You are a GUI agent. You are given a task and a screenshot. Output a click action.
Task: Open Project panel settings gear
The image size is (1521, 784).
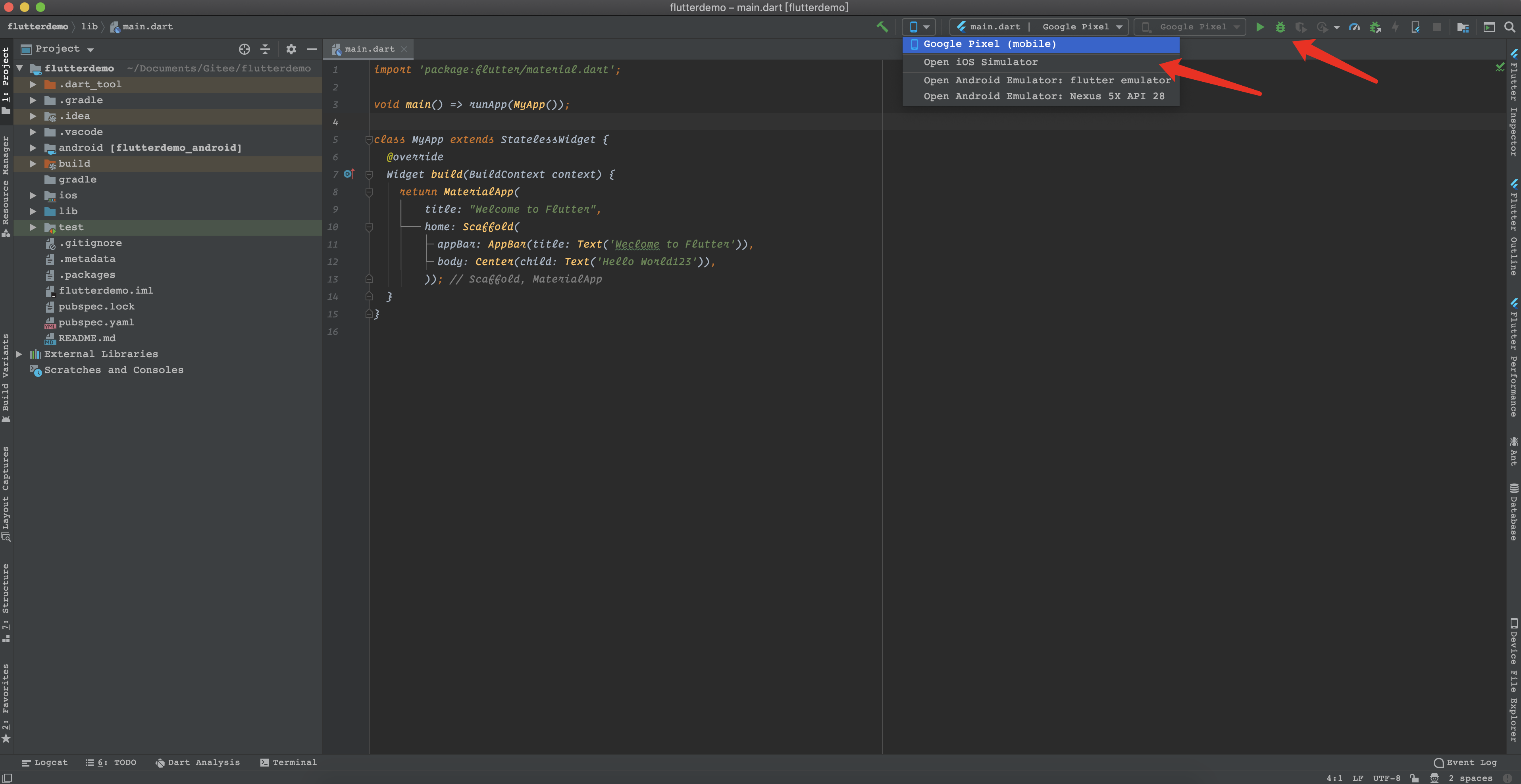coord(291,49)
